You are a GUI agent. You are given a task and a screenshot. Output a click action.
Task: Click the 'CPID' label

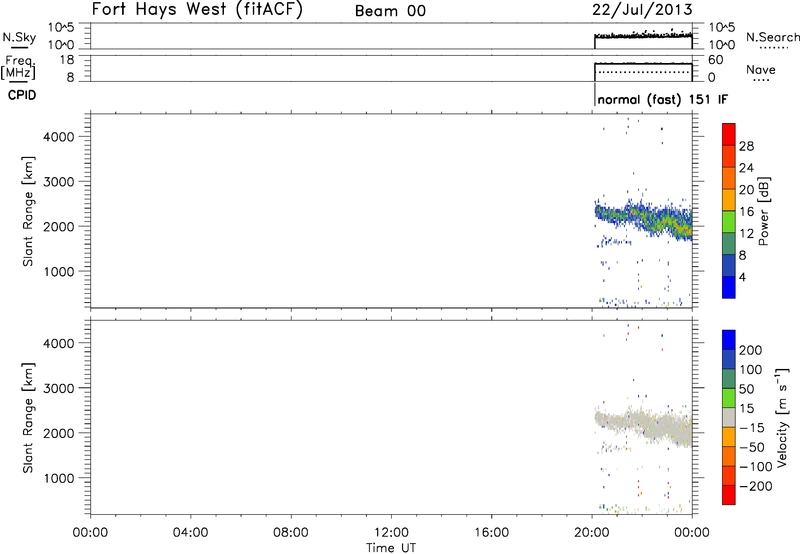[x=22, y=95]
